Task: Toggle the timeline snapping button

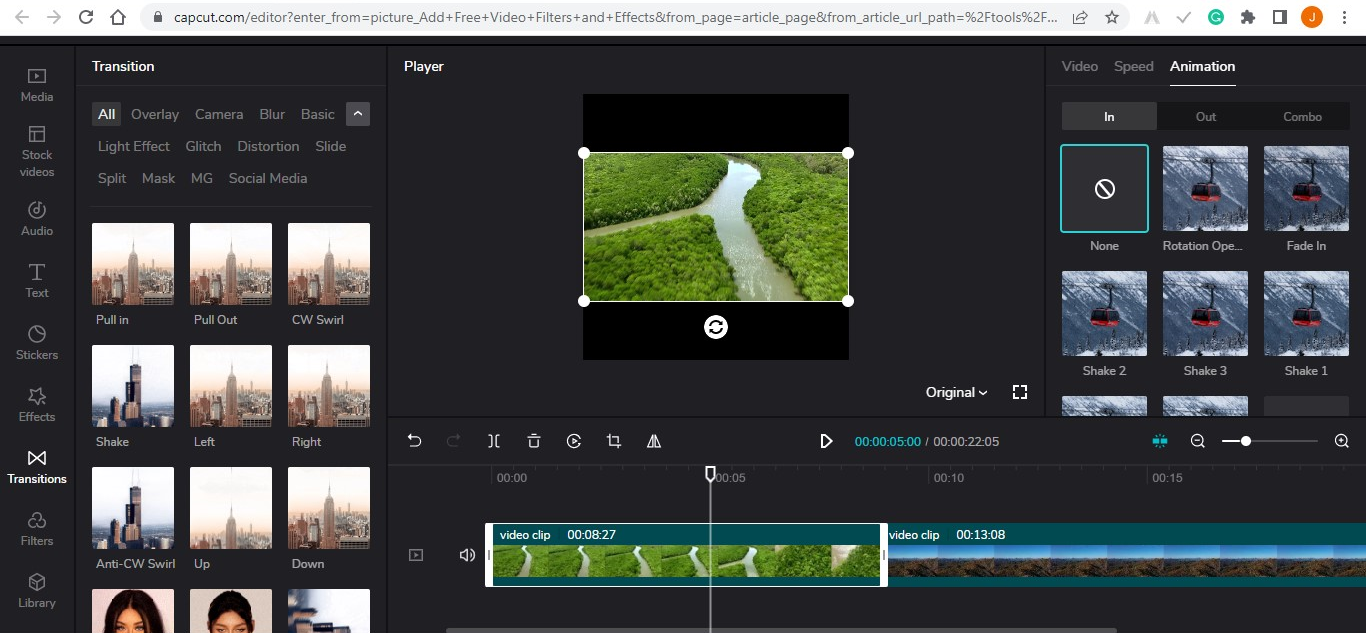Action: (x=1160, y=441)
